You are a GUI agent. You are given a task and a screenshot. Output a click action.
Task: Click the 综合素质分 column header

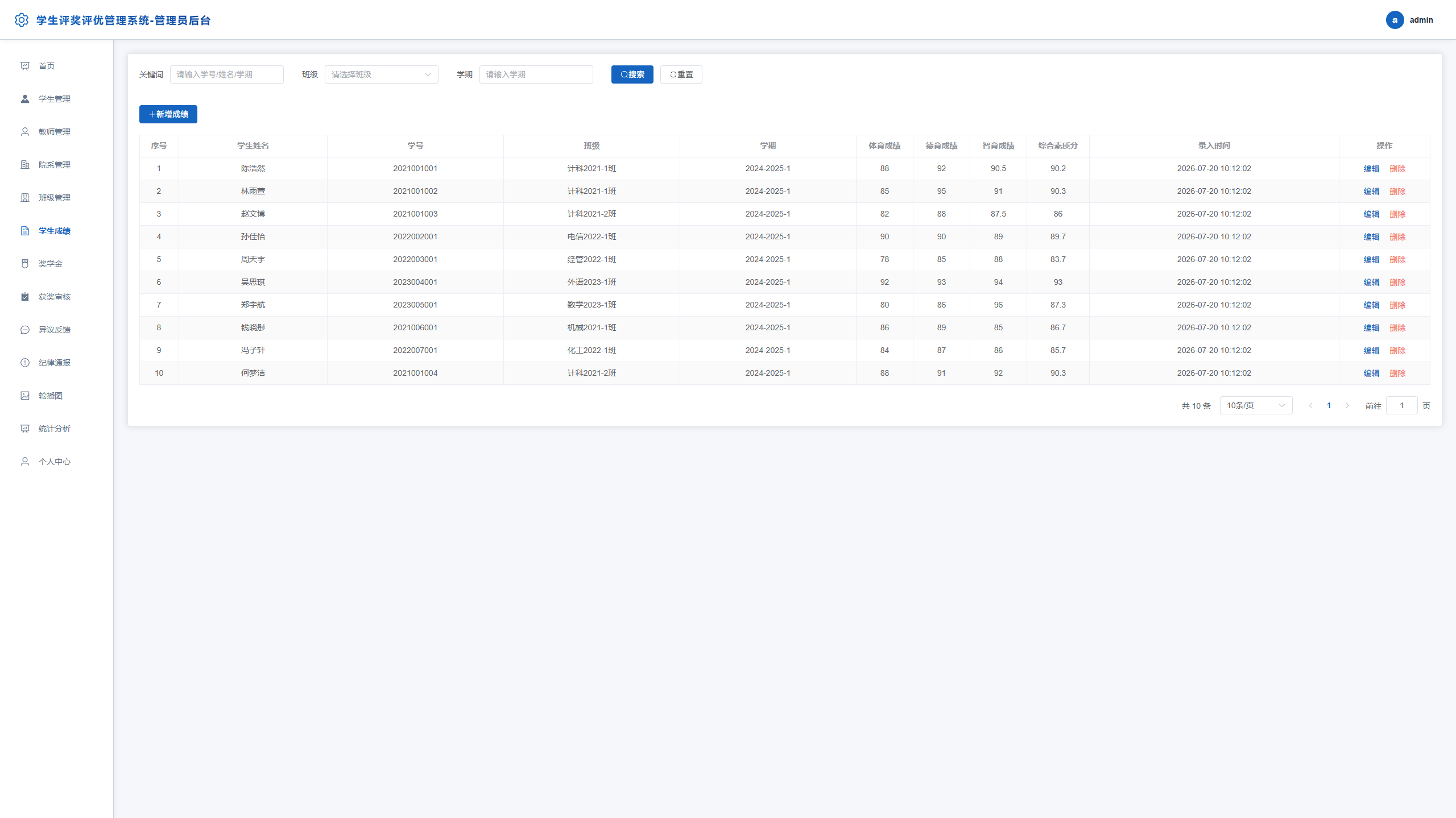coord(1058,146)
